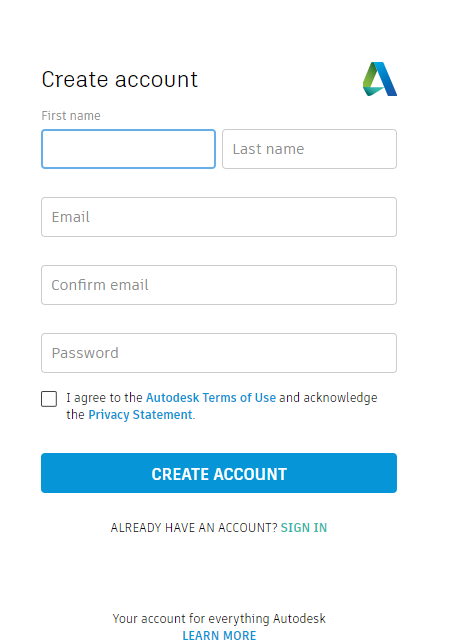Click 'Your account for everything Autodesk' text
Screen dimensions: 455x642
[x=219, y=618]
